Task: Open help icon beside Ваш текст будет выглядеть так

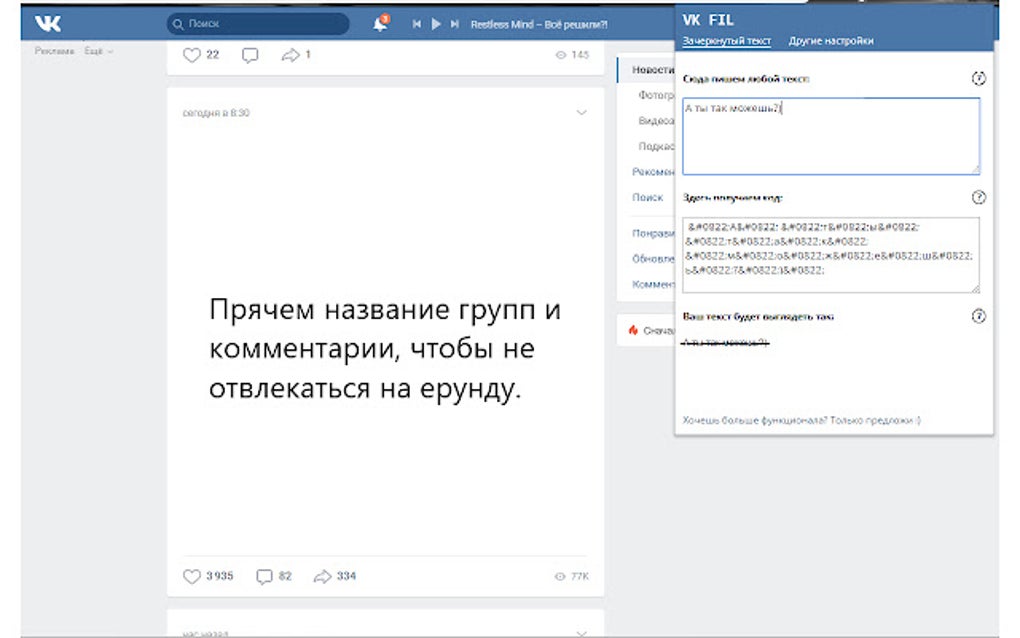Action: pos(978,317)
